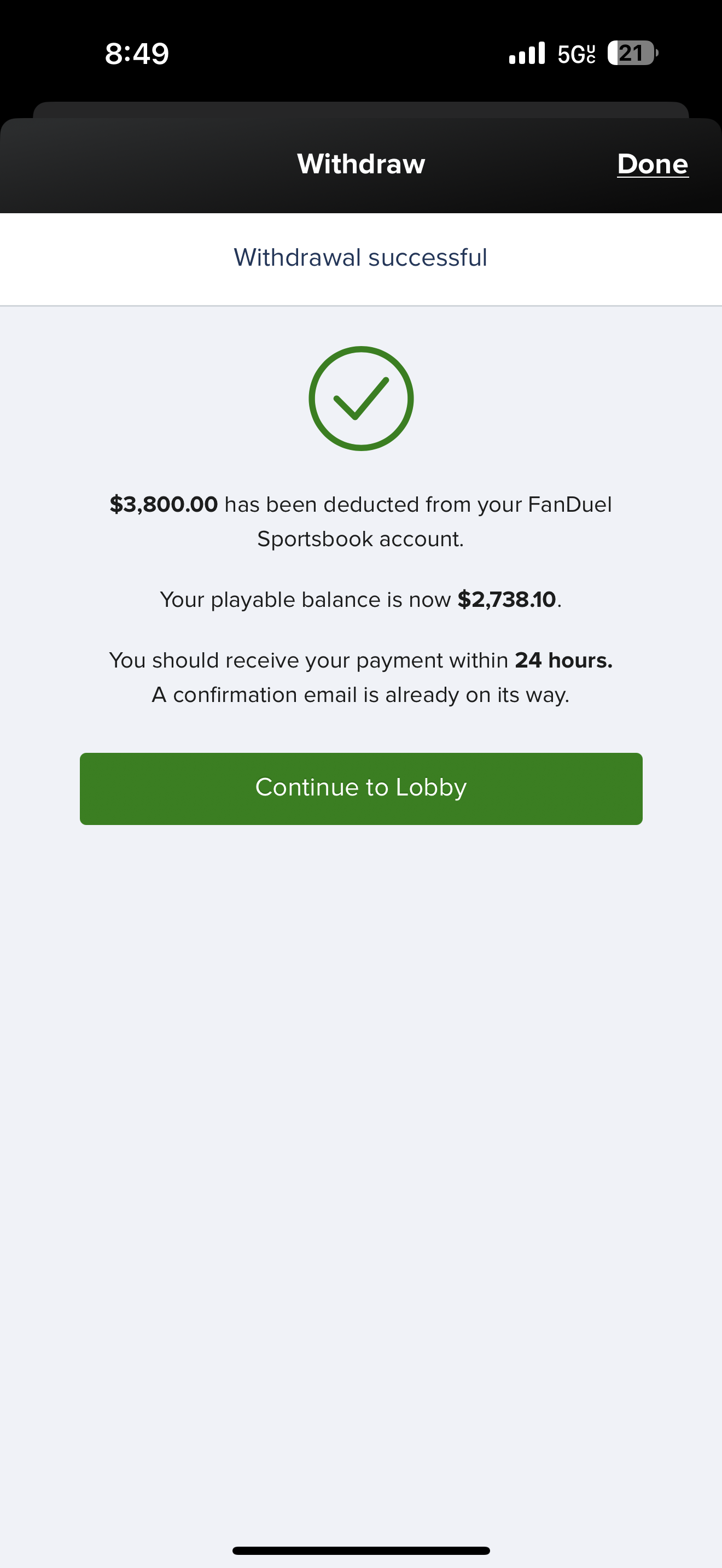This screenshot has width=722, height=1568.
Task: Tap "You should receive your payment within" text
Action: (308, 660)
